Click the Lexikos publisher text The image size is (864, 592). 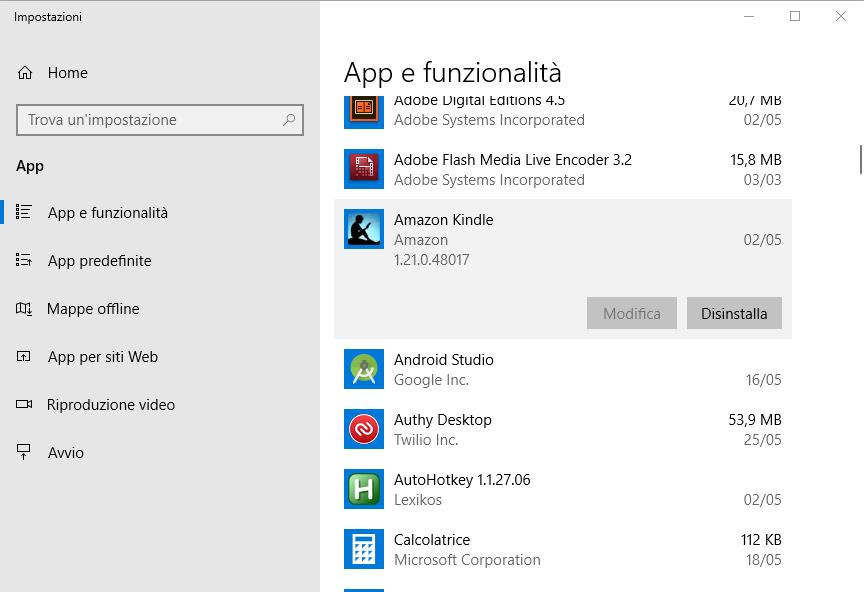(x=418, y=500)
